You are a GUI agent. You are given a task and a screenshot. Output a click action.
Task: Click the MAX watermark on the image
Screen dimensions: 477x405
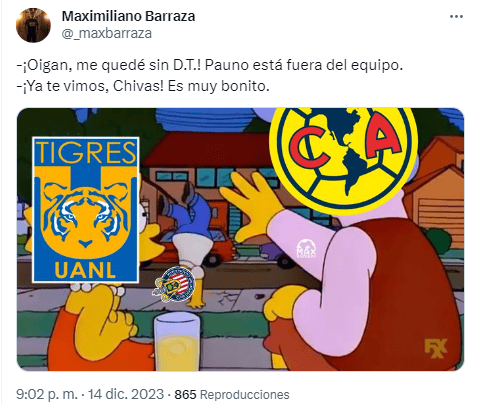tap(306, 249)
